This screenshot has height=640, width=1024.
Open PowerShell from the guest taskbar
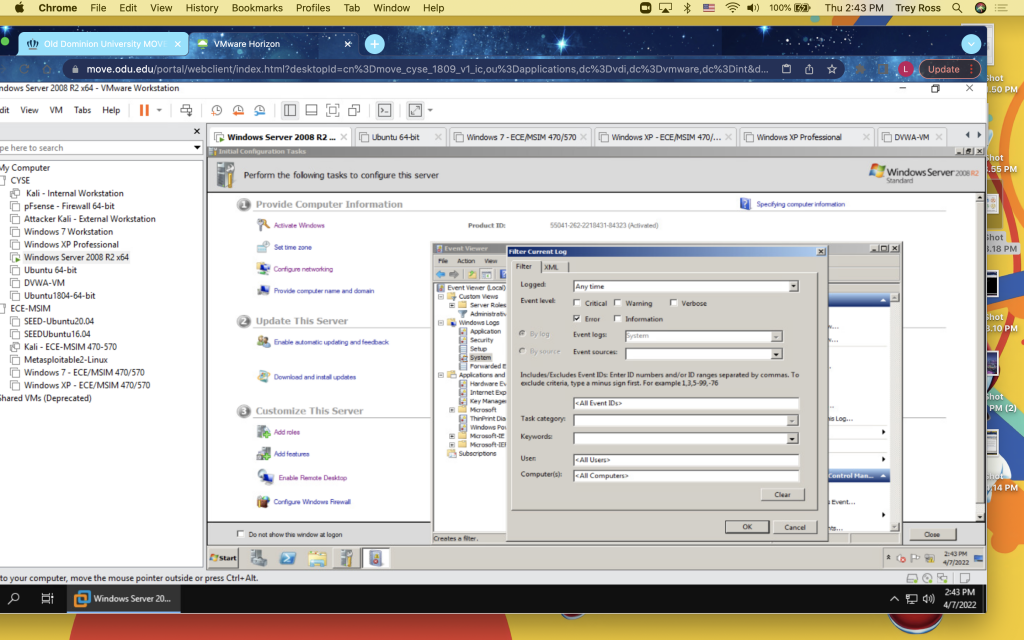pyautogui.click(x=287, y=558)
